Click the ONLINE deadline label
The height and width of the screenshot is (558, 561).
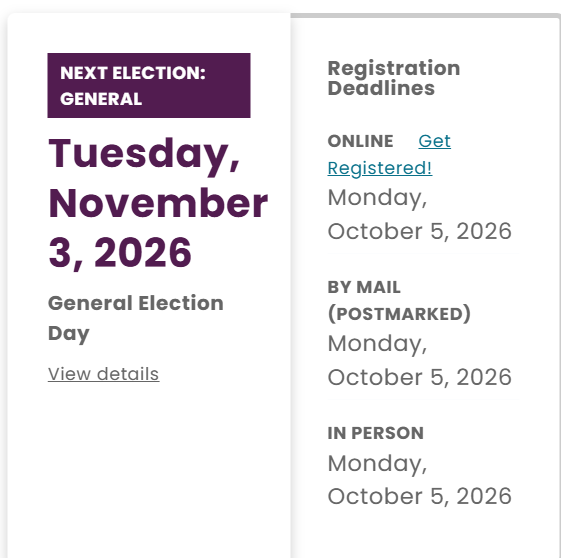pos(360,141)
